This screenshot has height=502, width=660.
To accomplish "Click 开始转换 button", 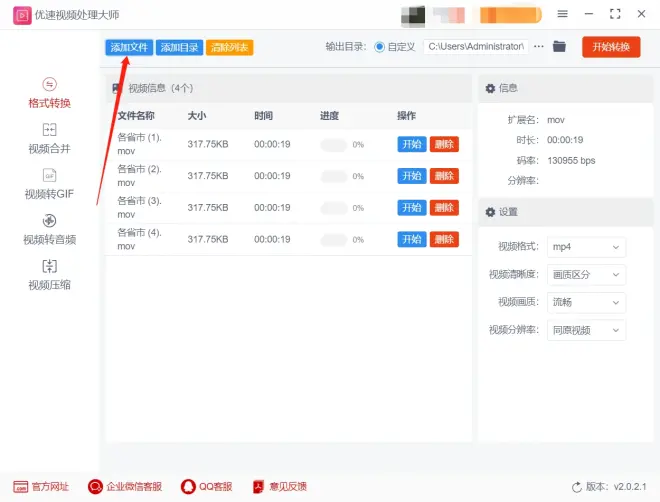I will (611, 47).
